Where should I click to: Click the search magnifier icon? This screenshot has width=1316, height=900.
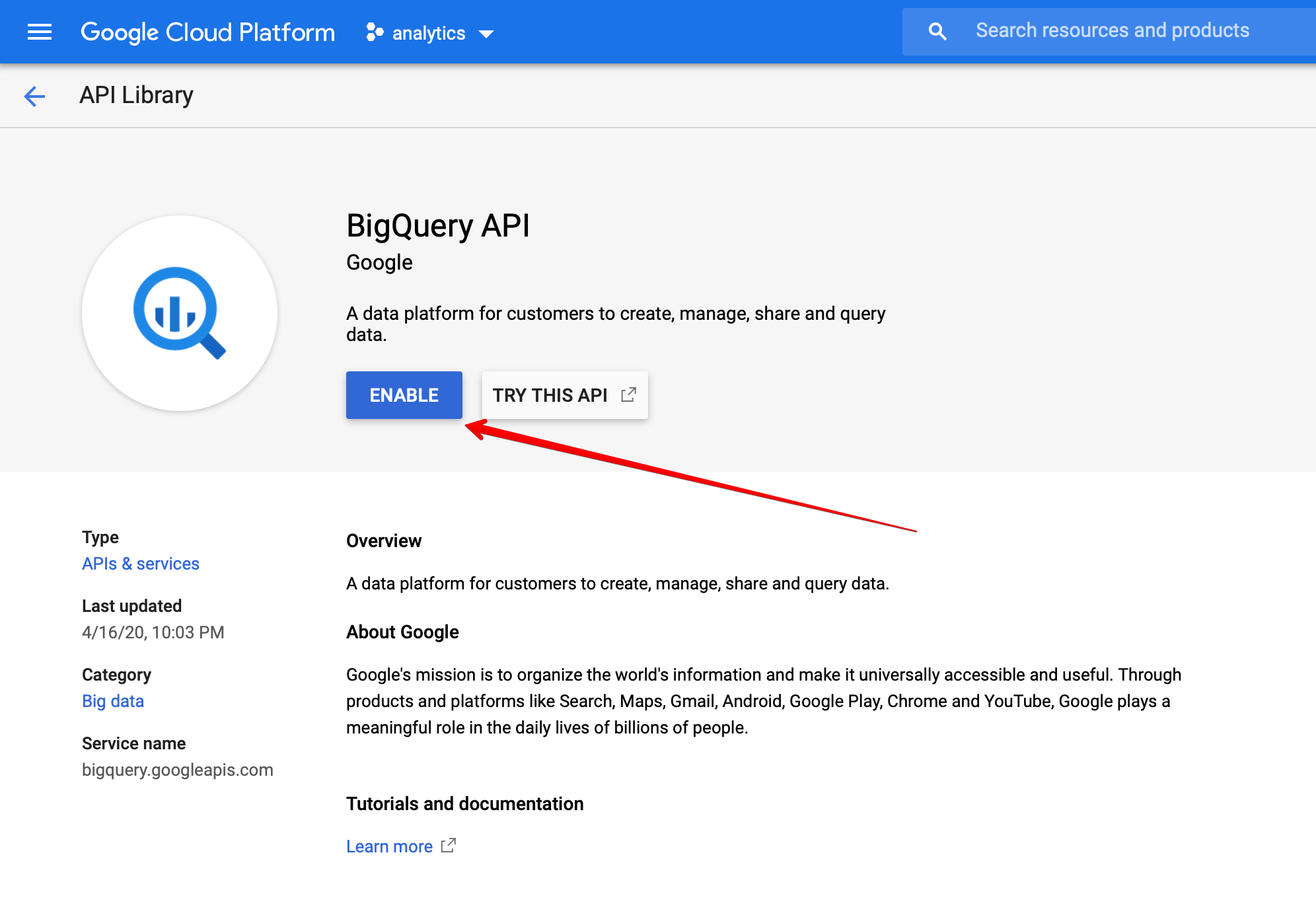[937, 31]
